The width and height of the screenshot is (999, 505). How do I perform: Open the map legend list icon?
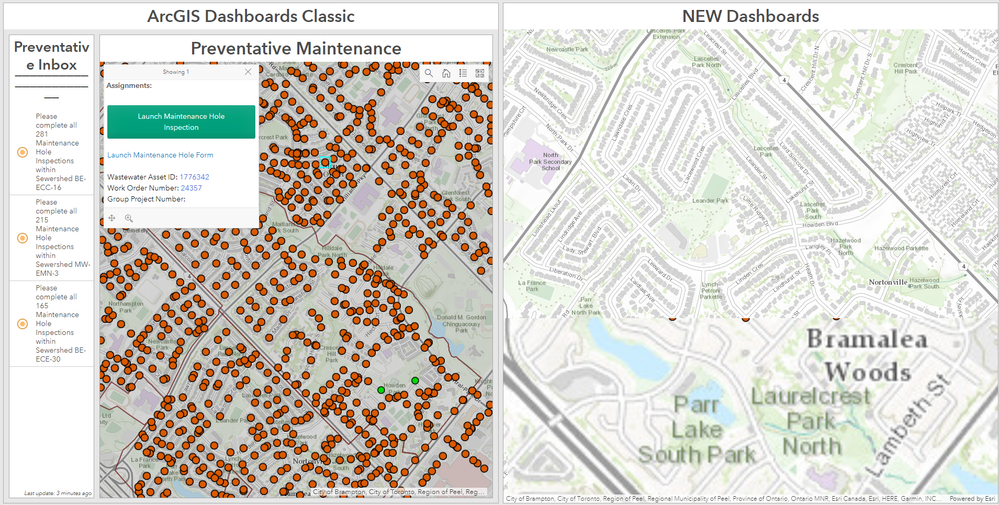click(x=463, y=73)
